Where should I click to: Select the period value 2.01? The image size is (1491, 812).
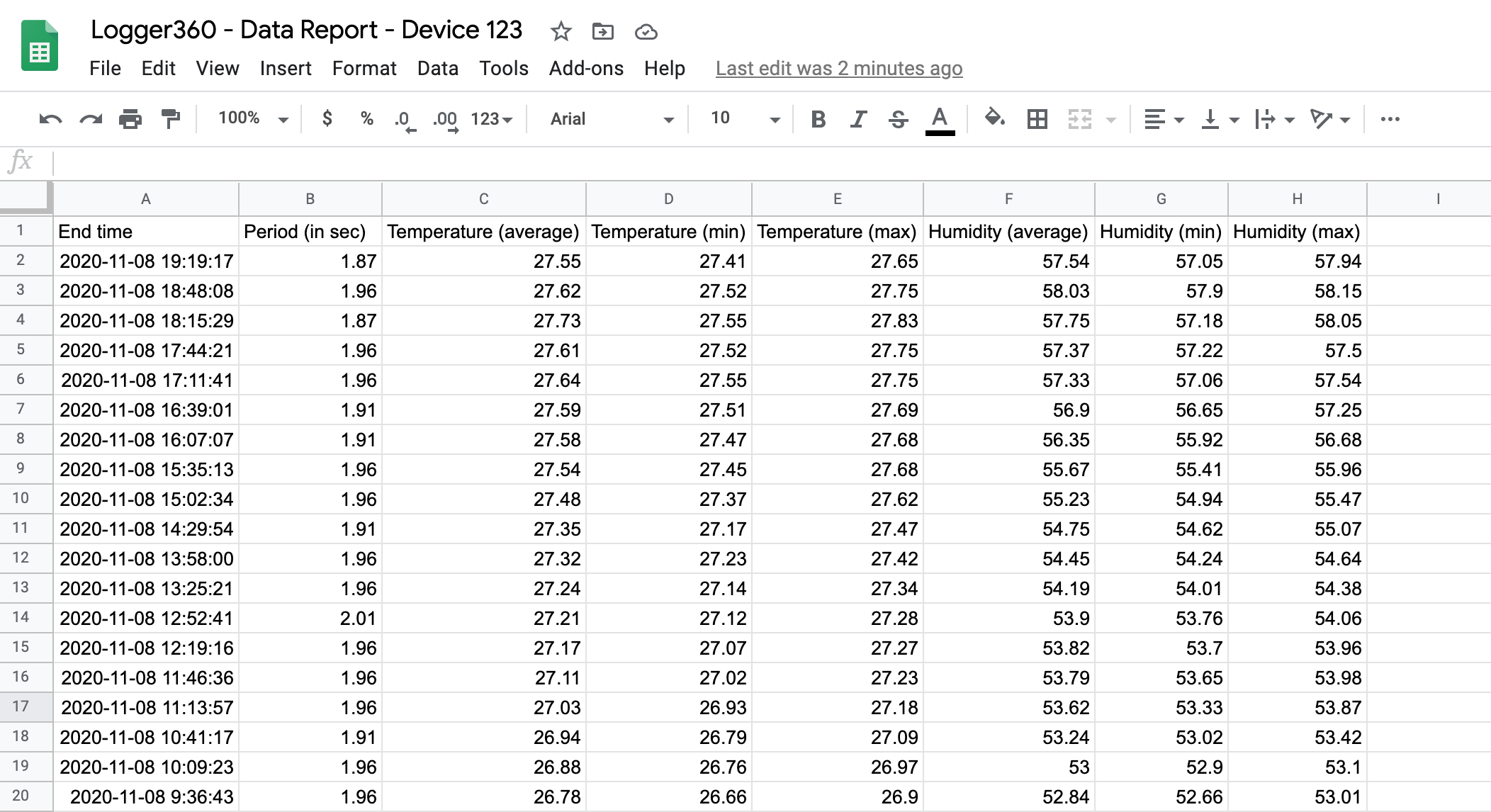pos(310,619)
